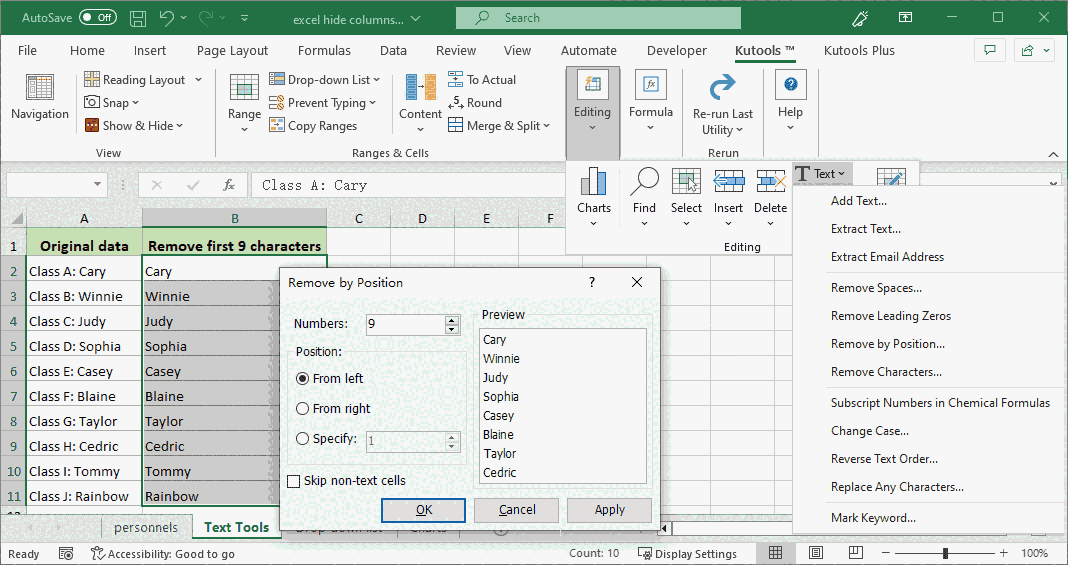Click the Apply button

pyautogui.click(x=610, y=510)
